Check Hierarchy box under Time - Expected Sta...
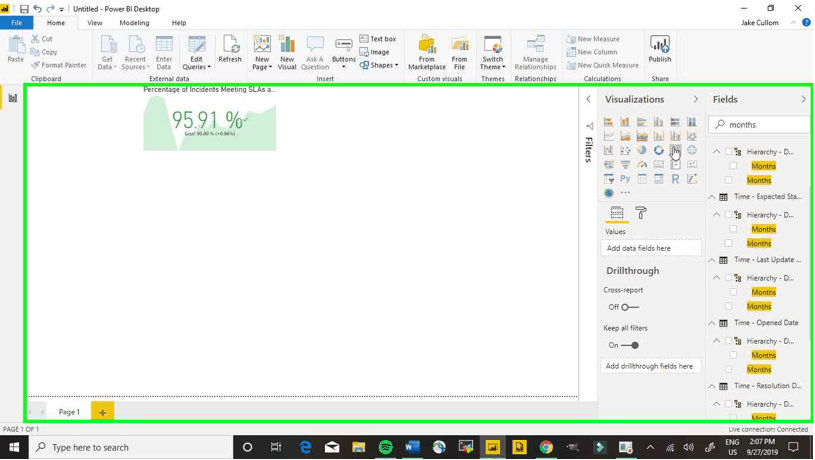This screenshot has height=460, width=815. (x=728, y=215)
